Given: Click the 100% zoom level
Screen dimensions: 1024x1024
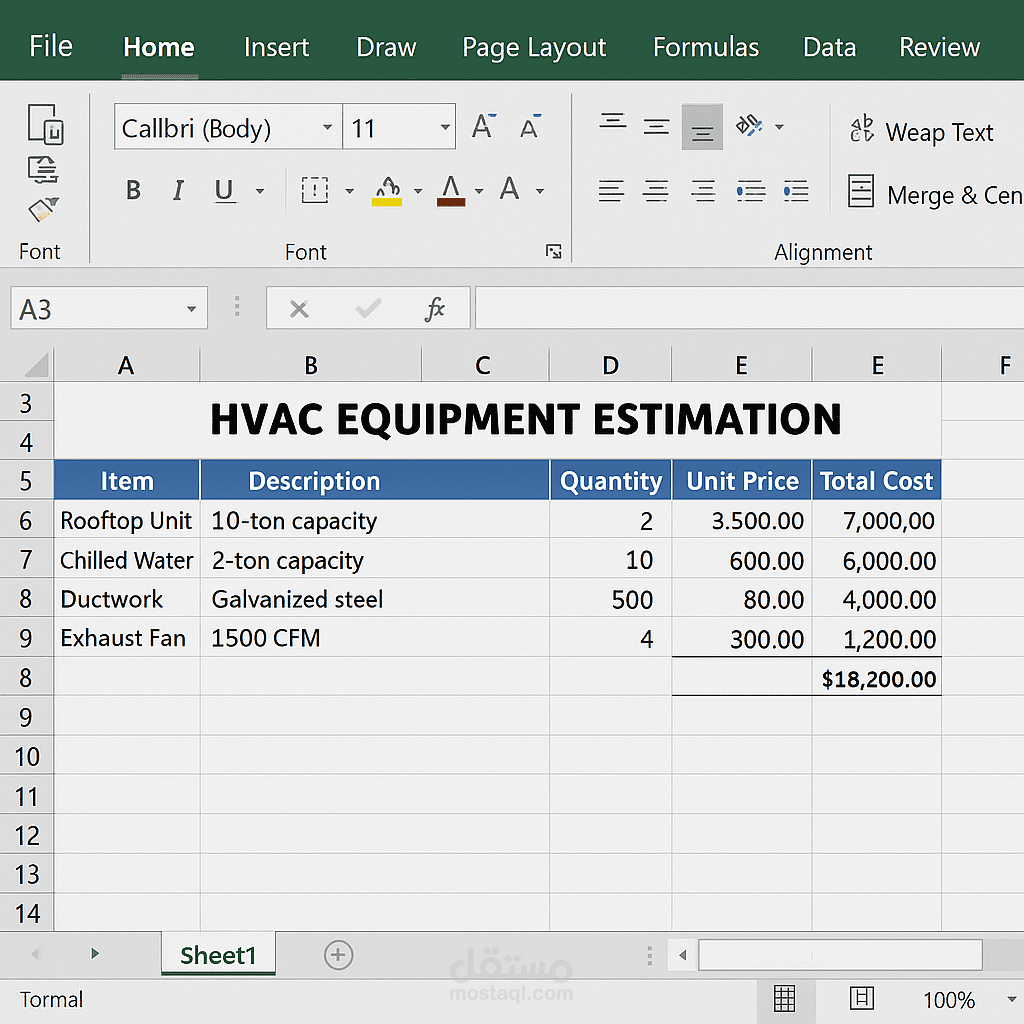Looking at the screenshot, I should tap(948, 1000).
